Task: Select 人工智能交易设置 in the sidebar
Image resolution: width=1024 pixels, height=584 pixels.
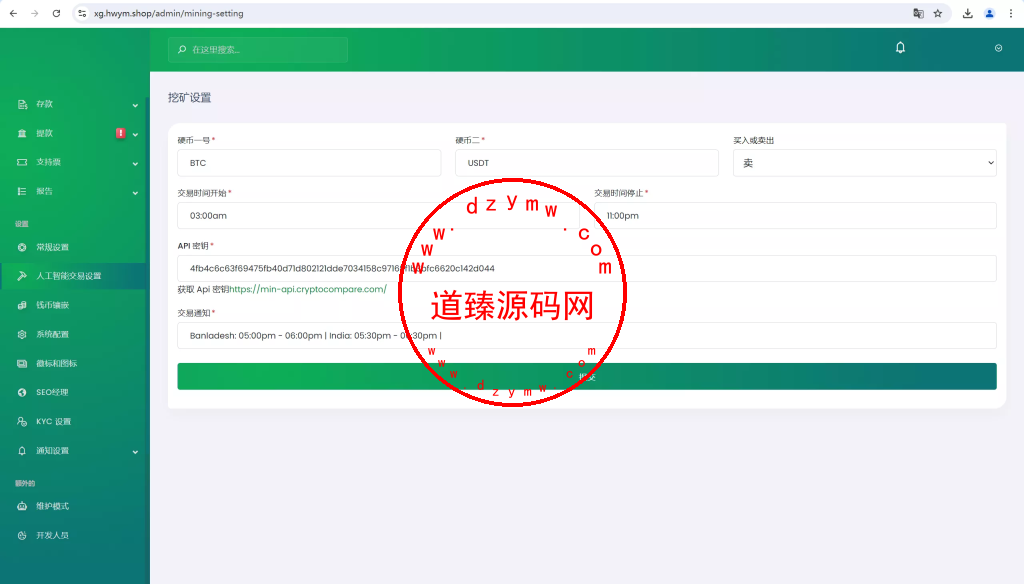Action: tap(73, 276)
